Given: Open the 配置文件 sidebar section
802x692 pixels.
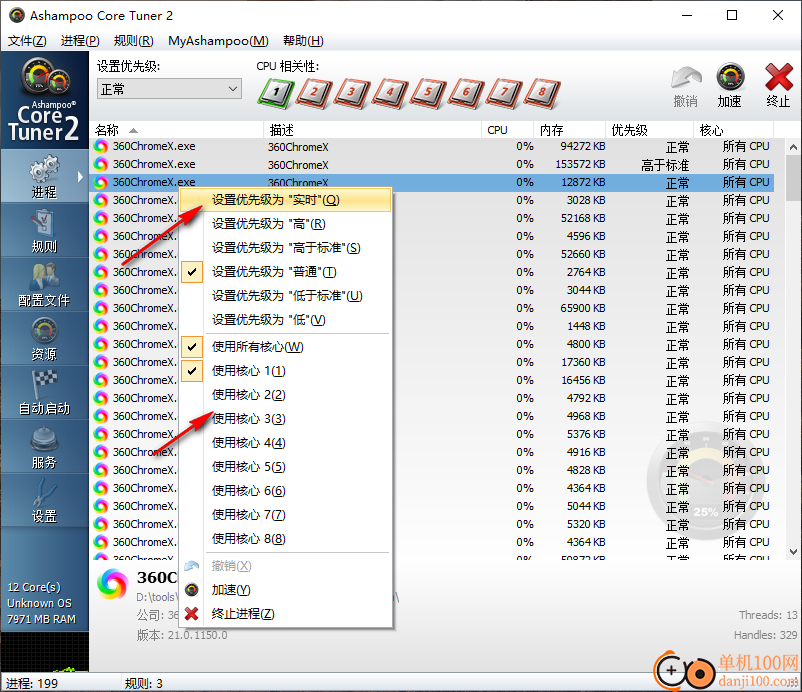Looking at the screenshot, I should [x=44, y=284].
